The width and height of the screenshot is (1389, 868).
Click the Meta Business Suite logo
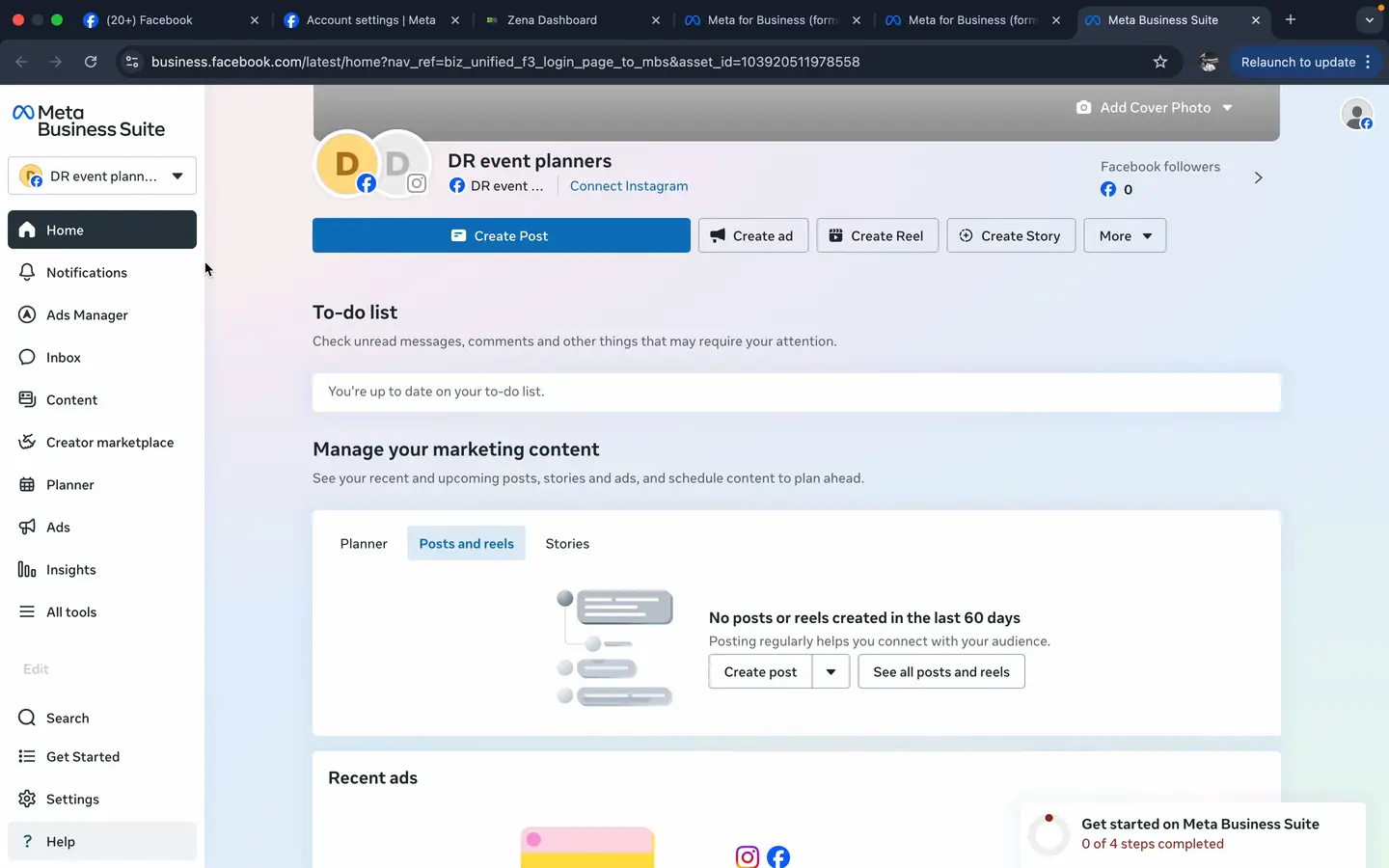[89, 121]
